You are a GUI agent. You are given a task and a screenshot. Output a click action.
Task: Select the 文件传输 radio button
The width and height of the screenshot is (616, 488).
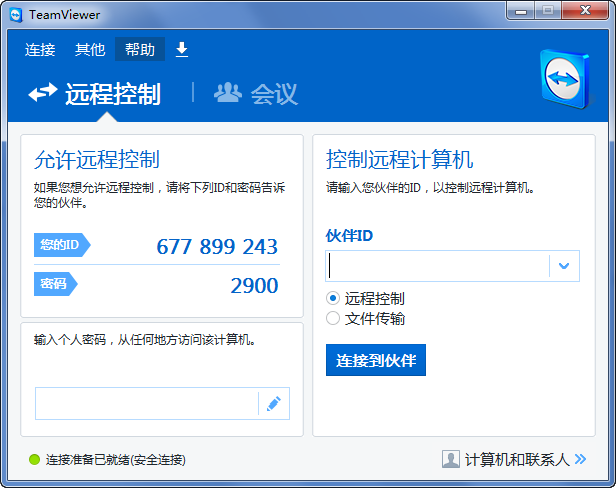tap(333, 318)
